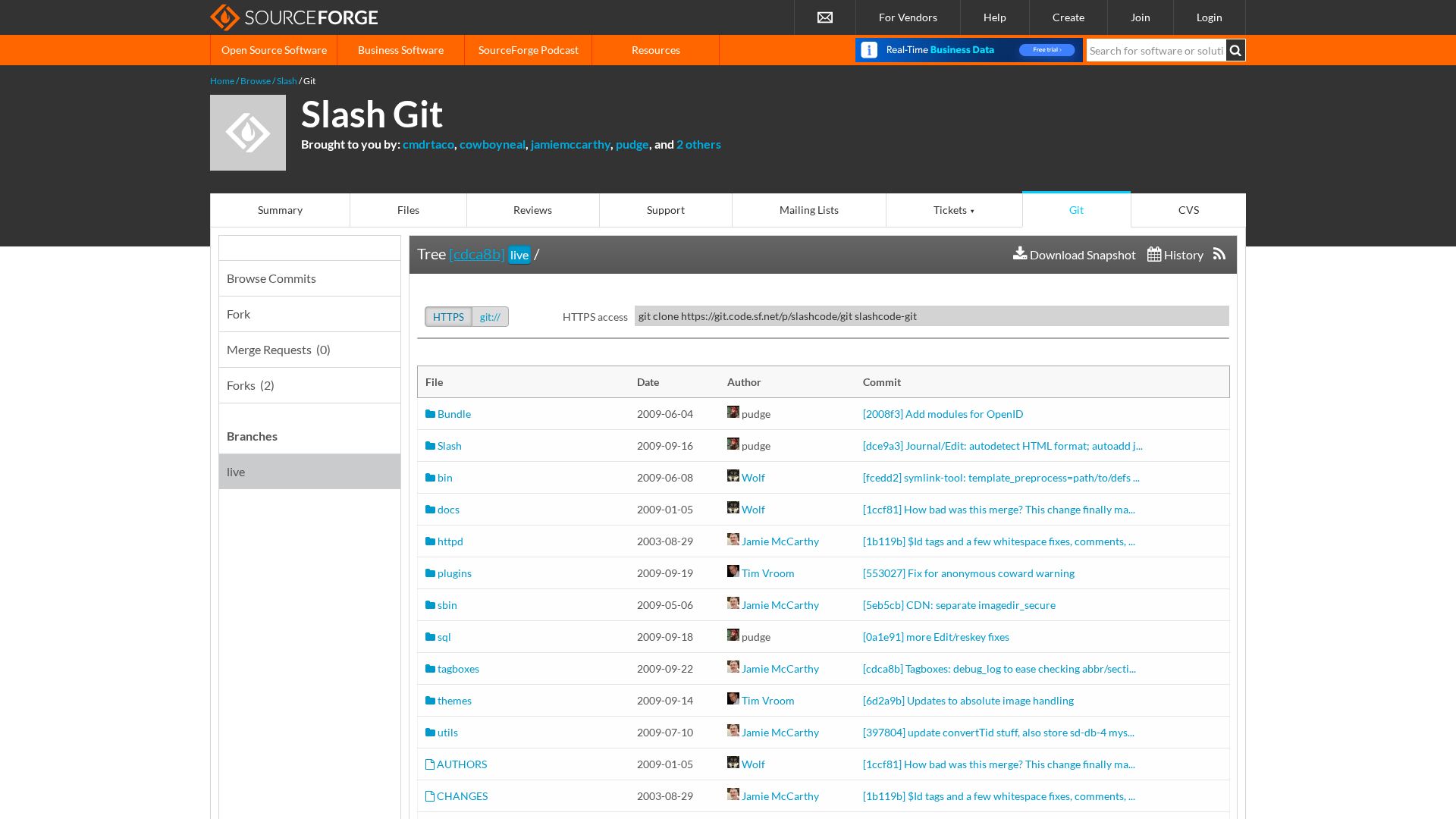Click Slash in the breadcrumb
Screen dimensions: 1456x819
click(287, 80)
